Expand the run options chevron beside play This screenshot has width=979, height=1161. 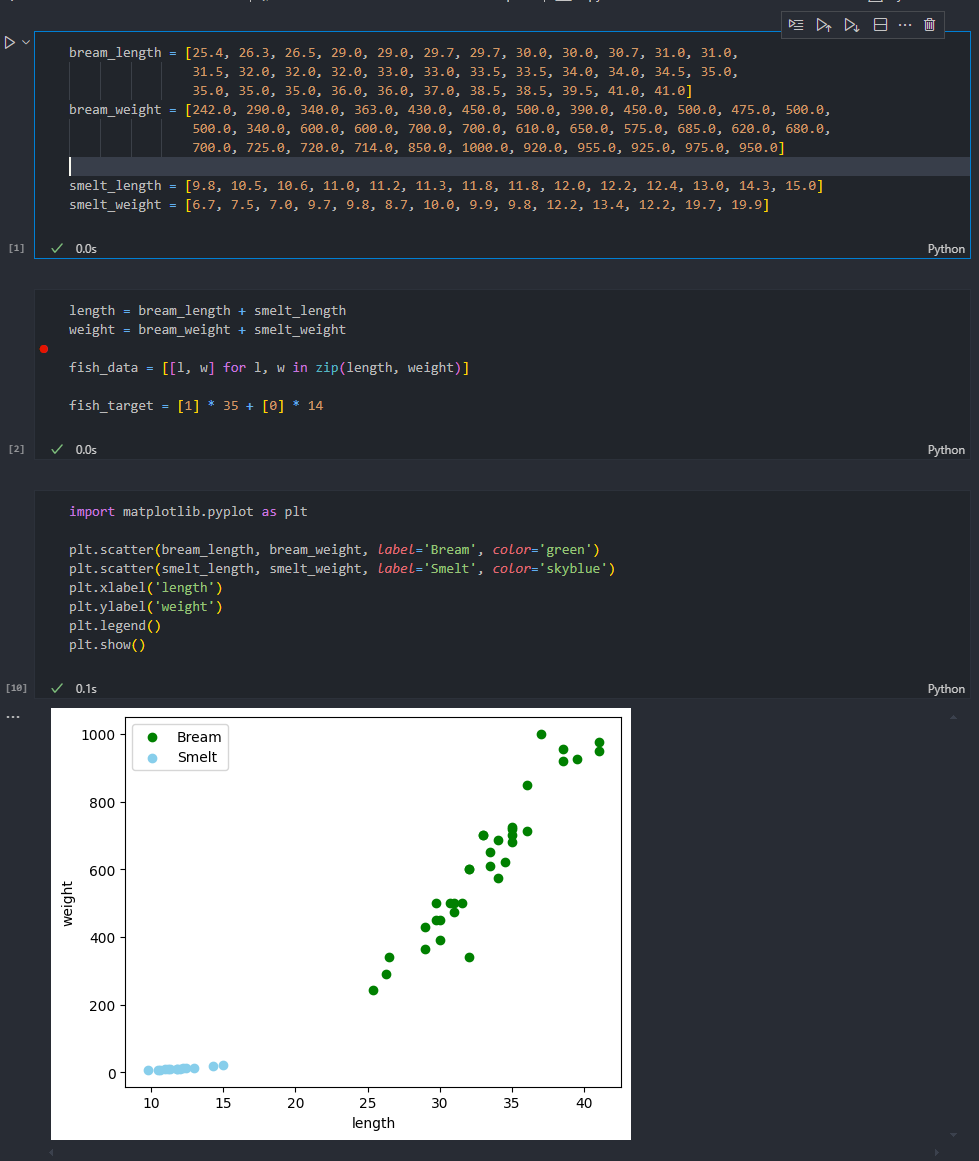click(x=26, y=42)
